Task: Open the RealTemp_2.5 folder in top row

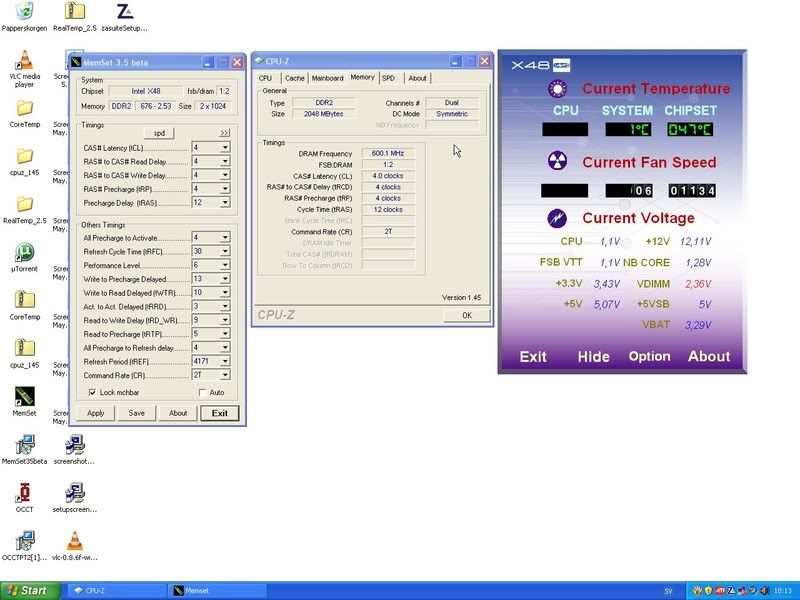Action: coord(74,12)
